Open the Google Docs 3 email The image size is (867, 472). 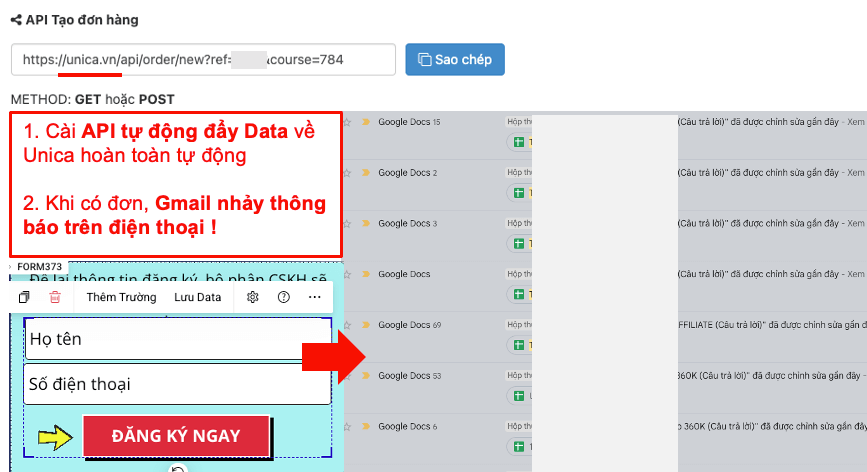coord(408,223)
